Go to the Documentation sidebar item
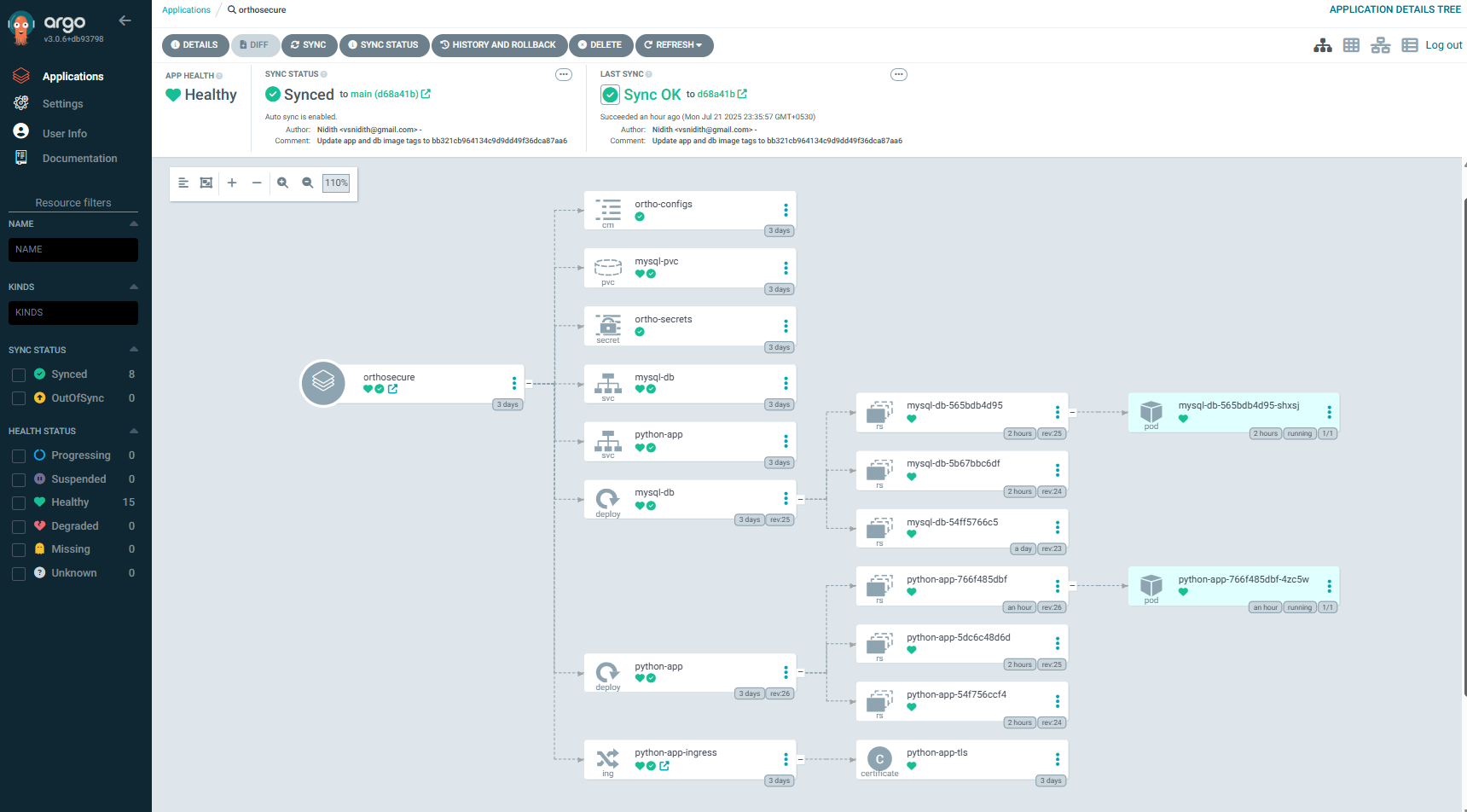 (x=80, y=159)
